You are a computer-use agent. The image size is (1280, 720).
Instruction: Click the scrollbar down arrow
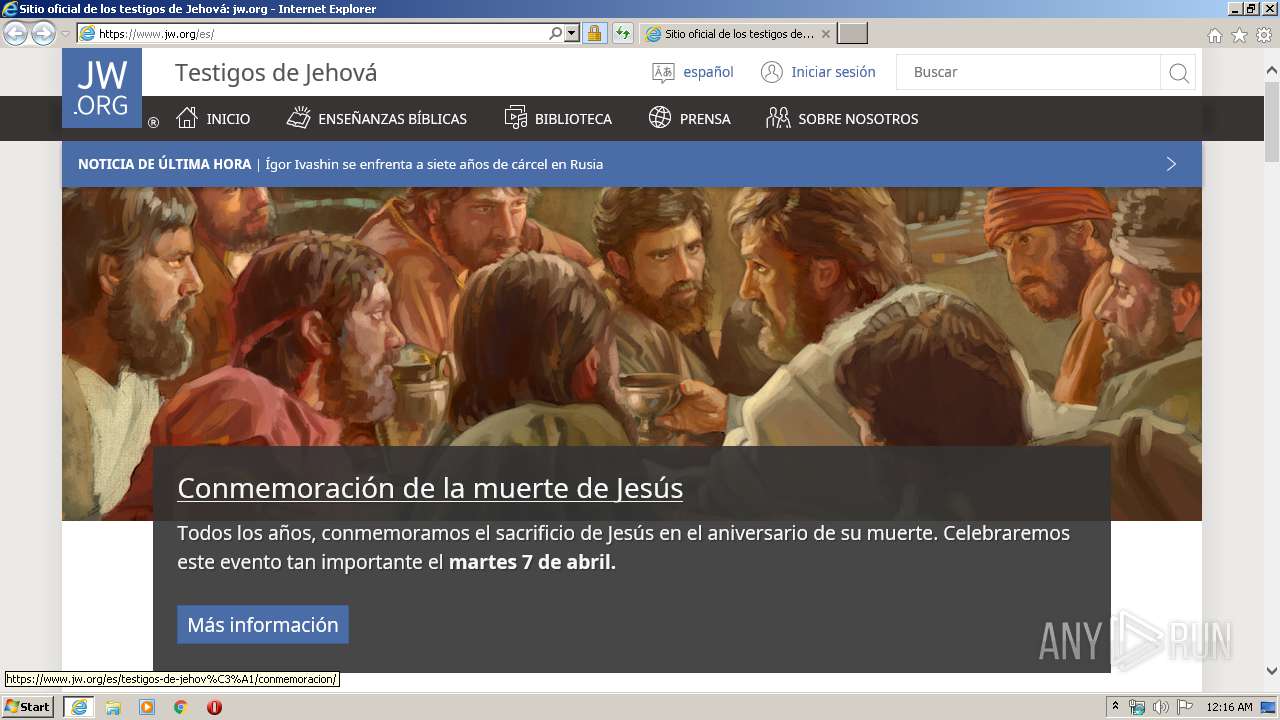(1272, 671)
